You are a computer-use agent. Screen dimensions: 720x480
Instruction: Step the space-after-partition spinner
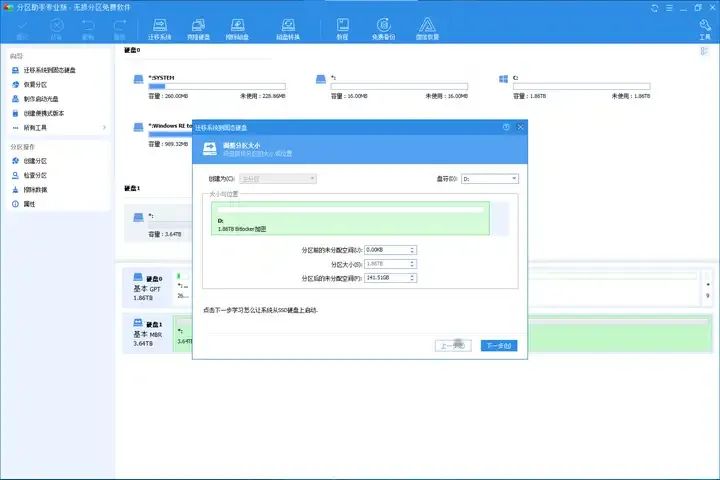412,277
